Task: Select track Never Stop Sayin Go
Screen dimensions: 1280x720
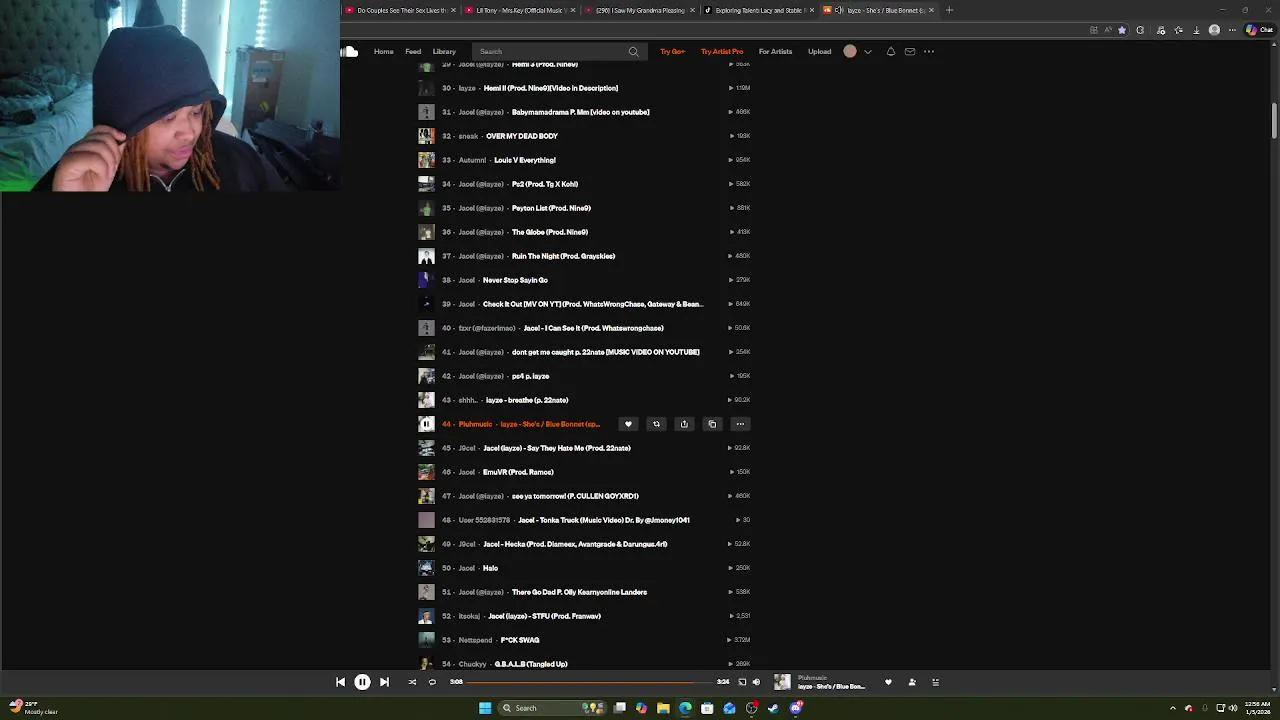Action: [x=515, y=280]
